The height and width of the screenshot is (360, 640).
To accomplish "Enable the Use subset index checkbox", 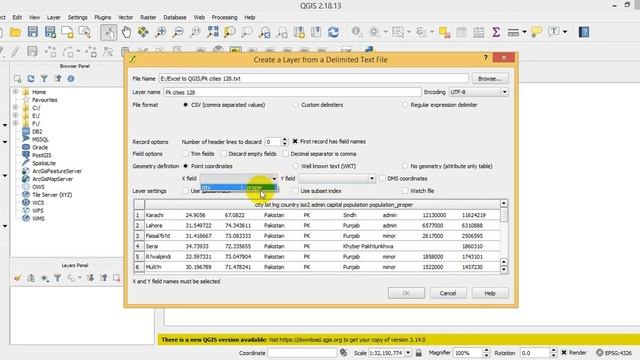I will tap(296, 191).
